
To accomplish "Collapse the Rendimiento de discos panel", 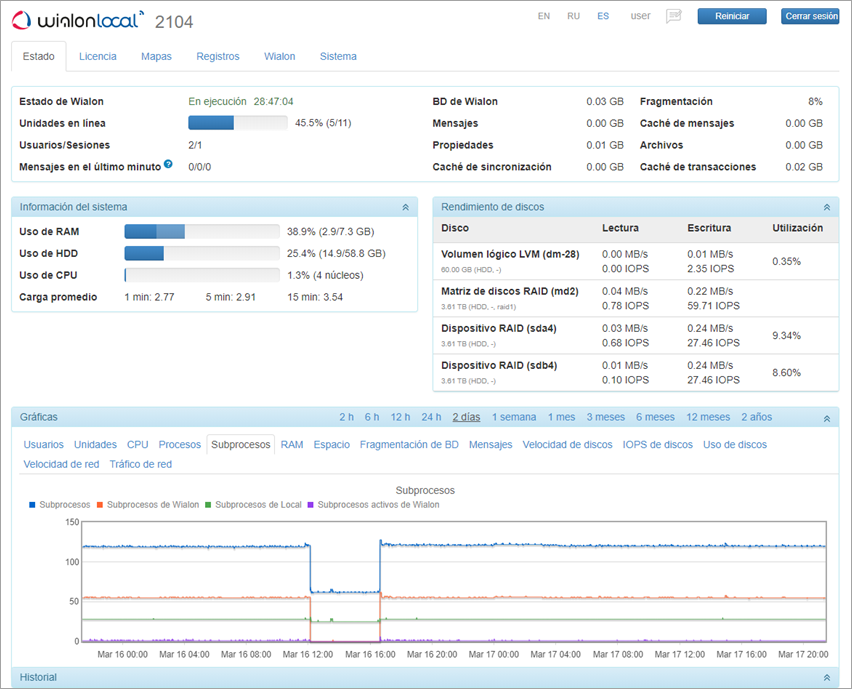I will (x=826, y=207).
